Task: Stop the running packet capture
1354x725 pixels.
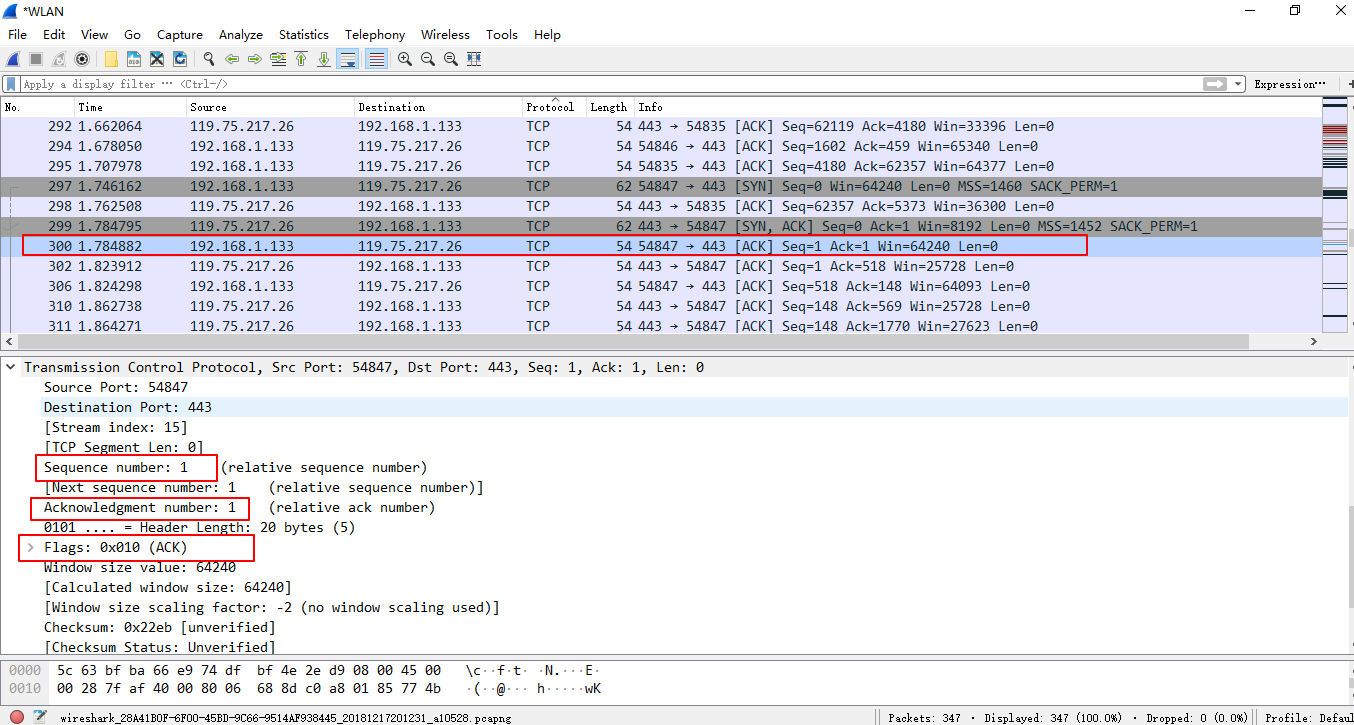Action: [36, 59]
